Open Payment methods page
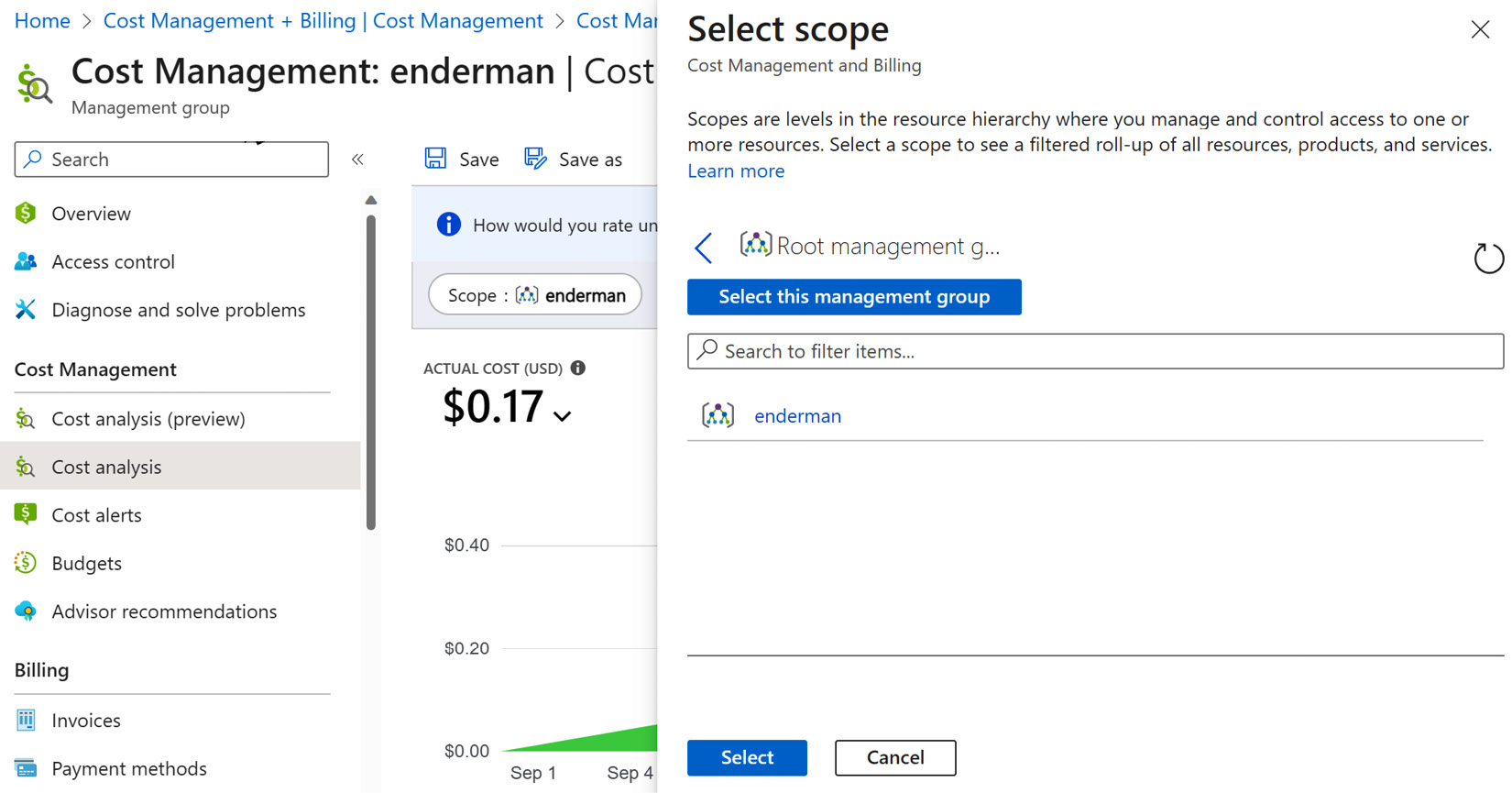Viewport: 1512px width, 793px height. (129, 769)
